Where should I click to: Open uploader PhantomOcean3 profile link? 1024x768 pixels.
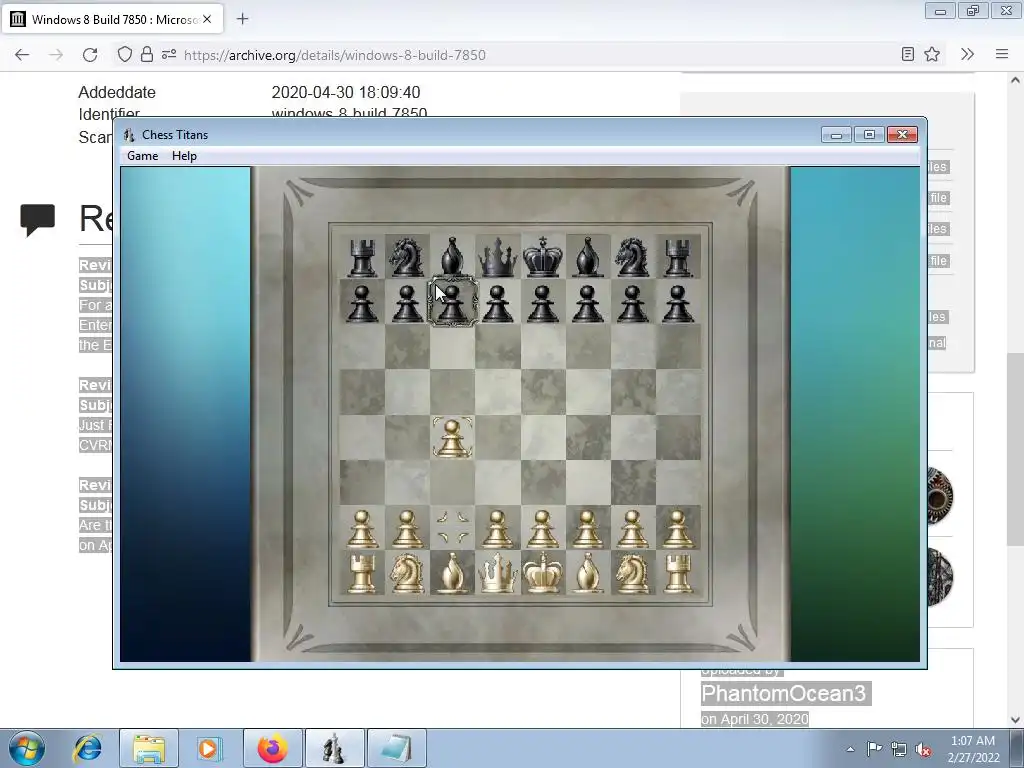point(784,694)
